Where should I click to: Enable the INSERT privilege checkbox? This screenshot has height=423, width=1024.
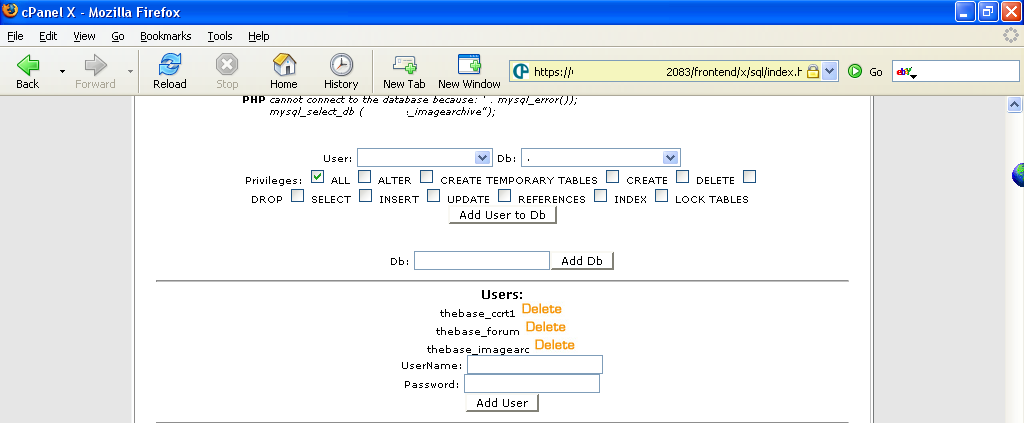click(x=366, y=195)
